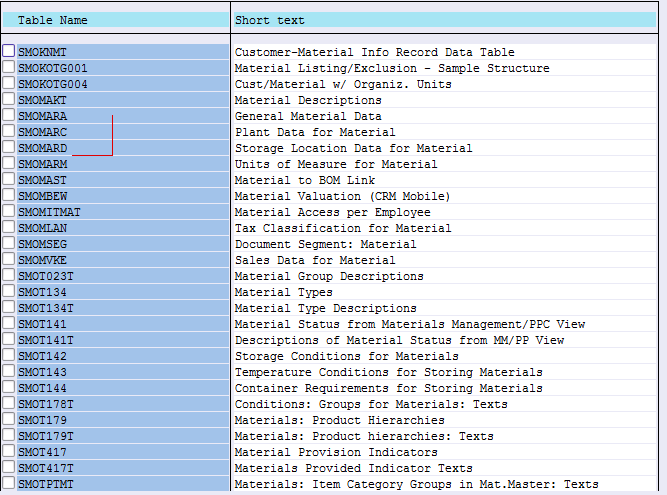Viewport: 667px width, 495px height.
Task: Click 'Storage Location Data for Material'
Action: [x=353, y=148]
